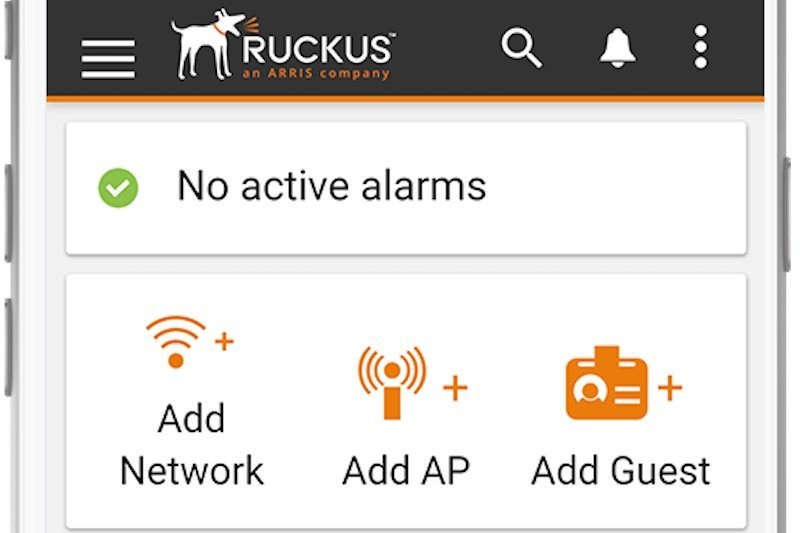800x533 pixels.
Task: Click the RUCKUS wordmark text
Action: coord(317,49)
